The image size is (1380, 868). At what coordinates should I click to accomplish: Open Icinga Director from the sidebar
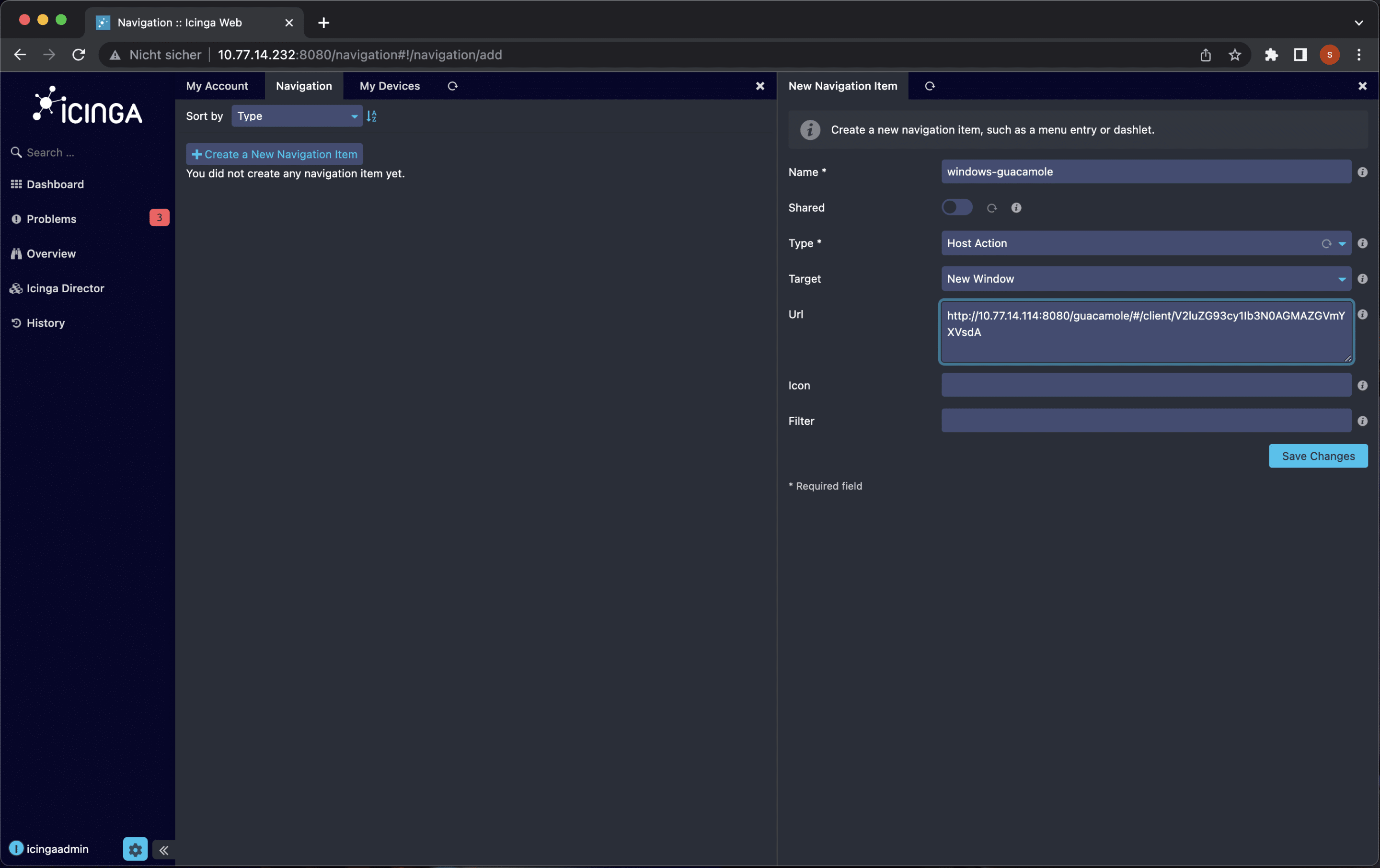click(x=65, y=288)
